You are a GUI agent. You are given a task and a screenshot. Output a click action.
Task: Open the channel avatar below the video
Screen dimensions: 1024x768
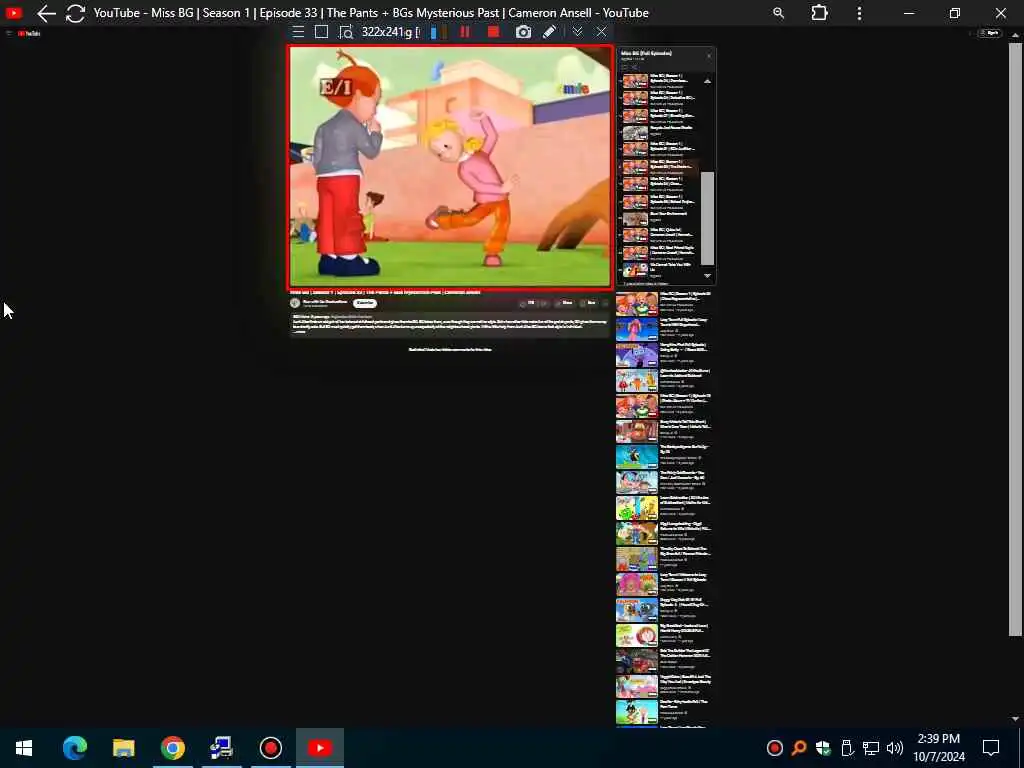pos(295,303)
